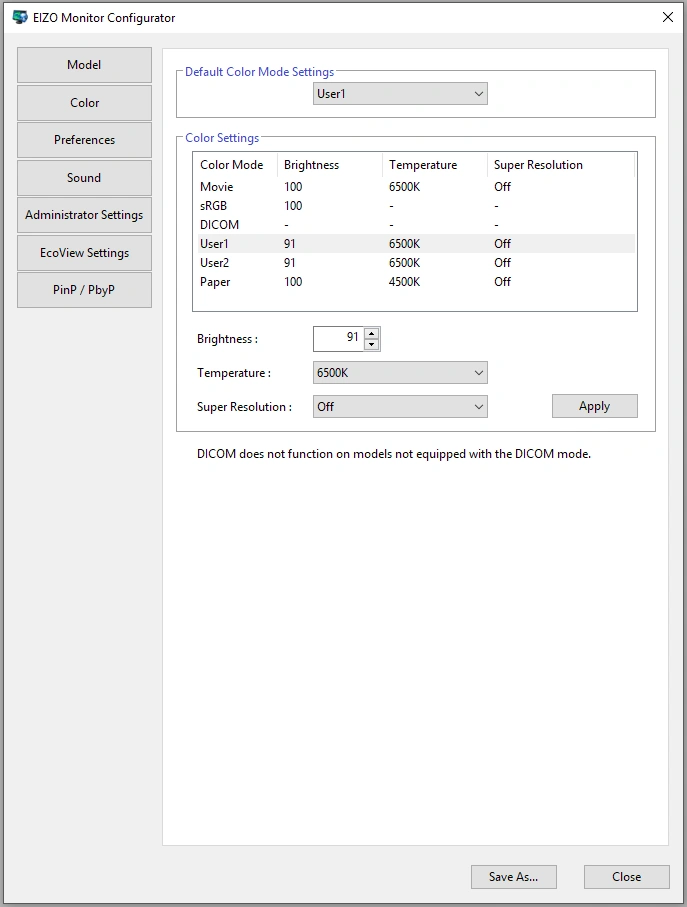This screenshot has height=907, width=687.
Task: Go to the Sound section
Action: tap(84, 178)
